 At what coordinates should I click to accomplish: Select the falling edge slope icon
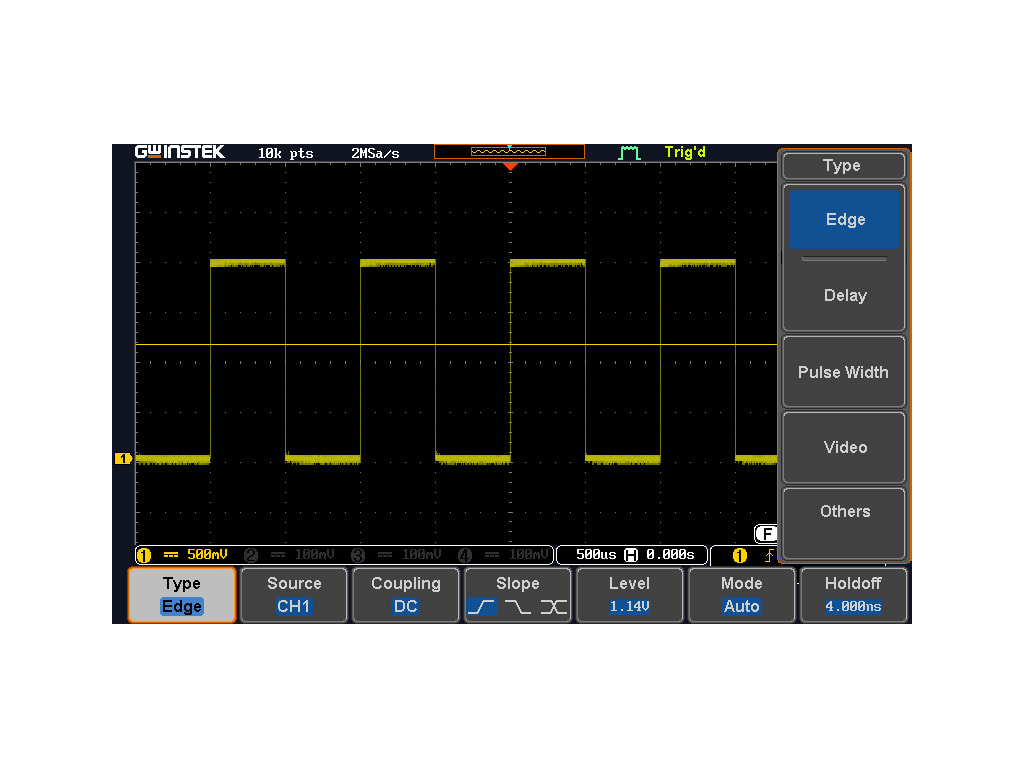[517, 607]
